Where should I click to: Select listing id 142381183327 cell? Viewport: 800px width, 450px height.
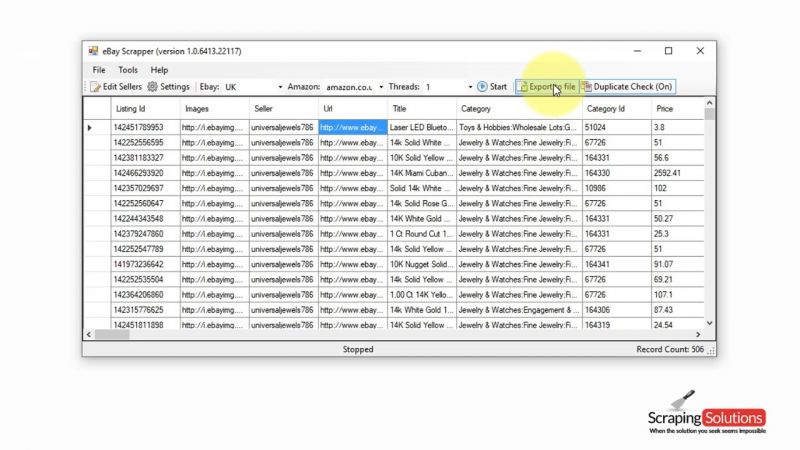point(145,158)
